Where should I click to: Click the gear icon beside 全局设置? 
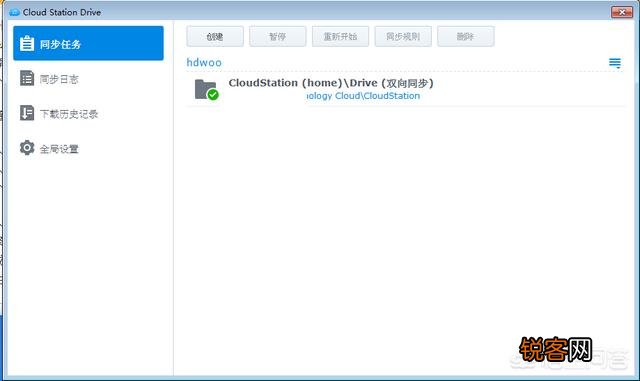tap(27, 148)
